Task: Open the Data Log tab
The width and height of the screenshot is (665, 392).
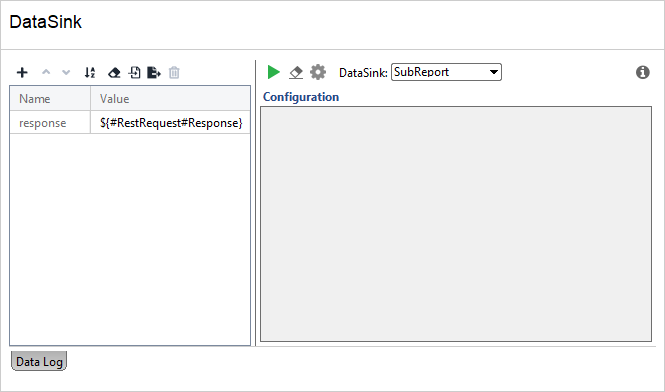Action: pyautogui.click(x=39, y=361)
